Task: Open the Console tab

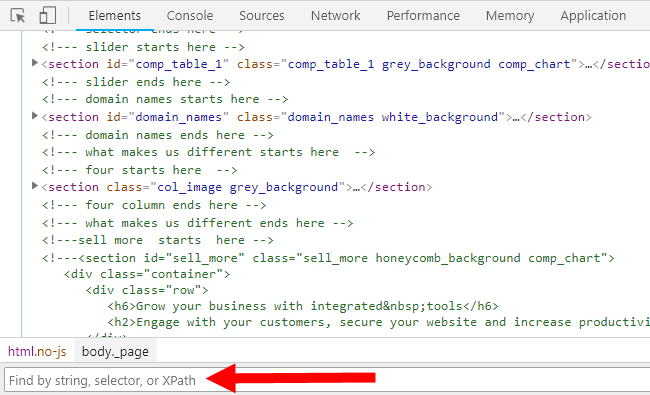Action: click(190, 16)
